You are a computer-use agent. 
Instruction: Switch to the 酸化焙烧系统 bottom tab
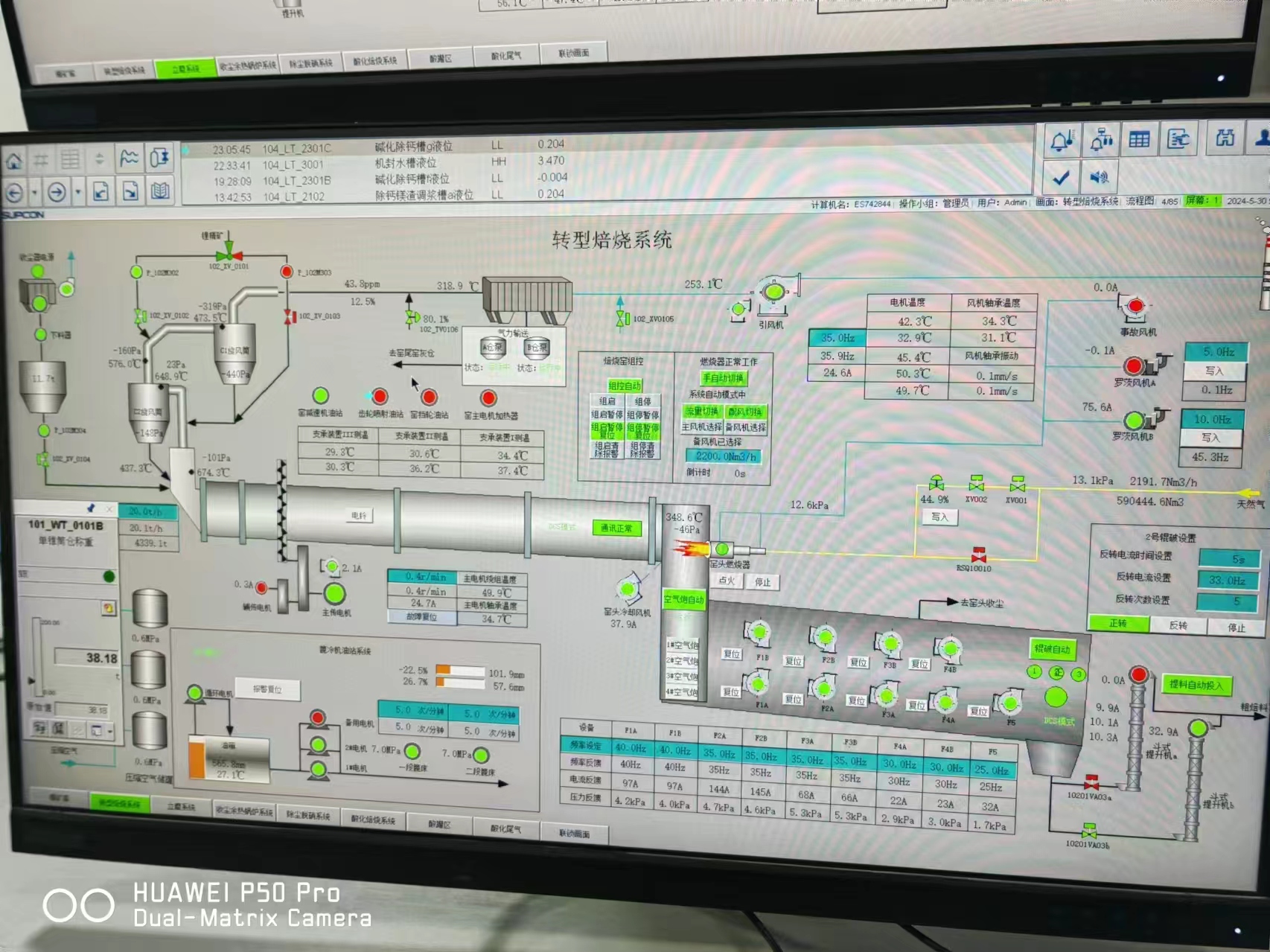click(373, 820)
